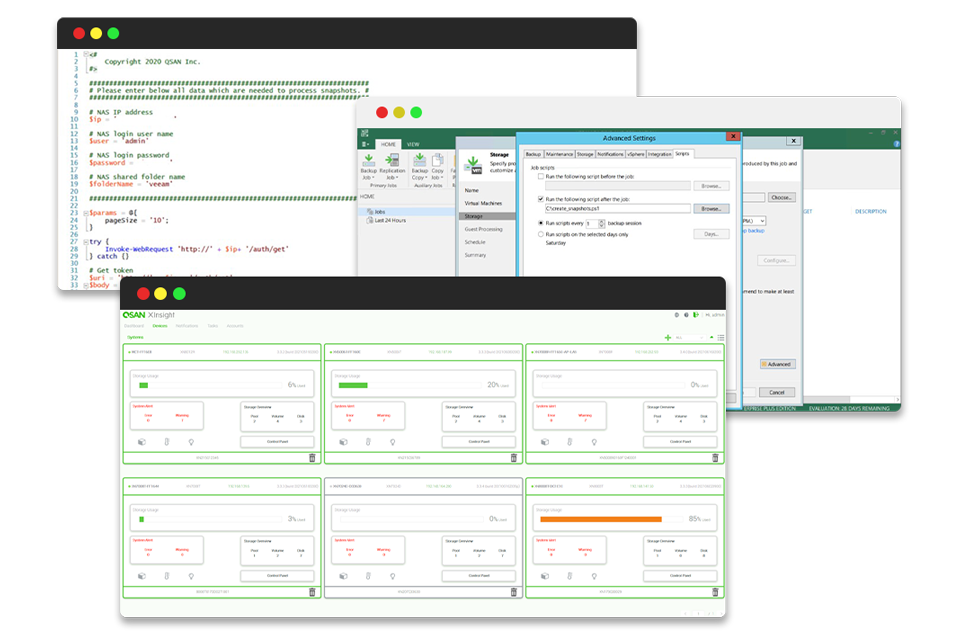Click the sort arrow next to the filter dropdown

[x=711, y=337]
